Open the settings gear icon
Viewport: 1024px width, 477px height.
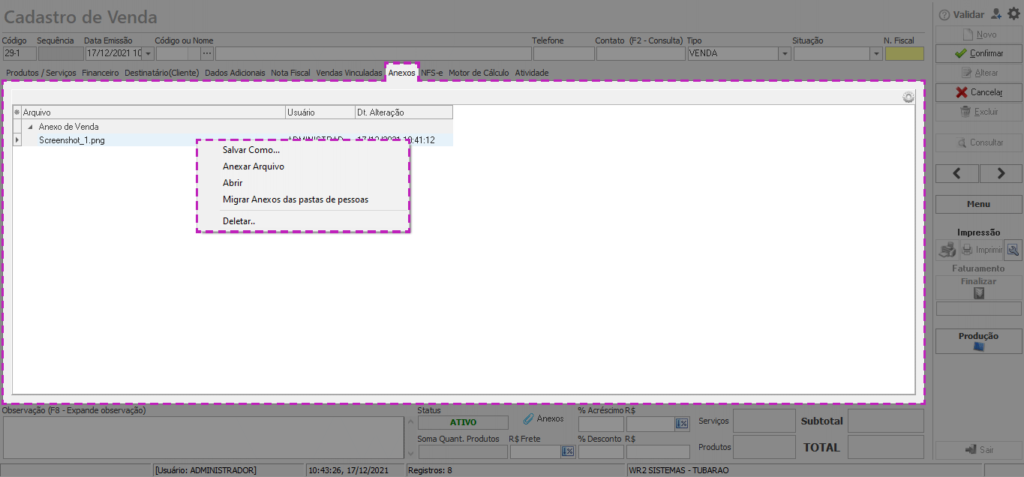tap(1012, 14)
